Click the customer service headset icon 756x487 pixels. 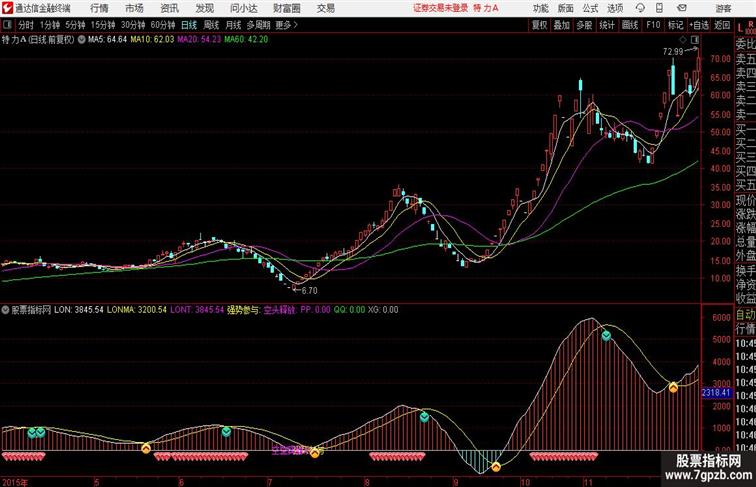pyautogui.click(x=640, y=8)
